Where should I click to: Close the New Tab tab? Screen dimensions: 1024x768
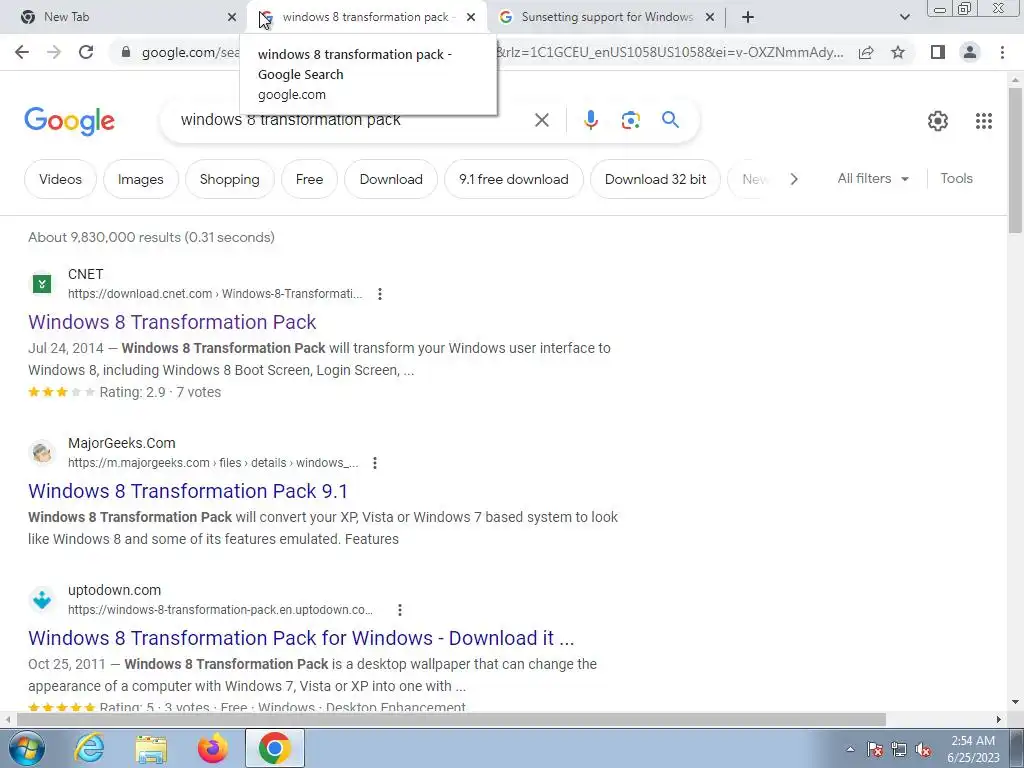click(232, 17)
